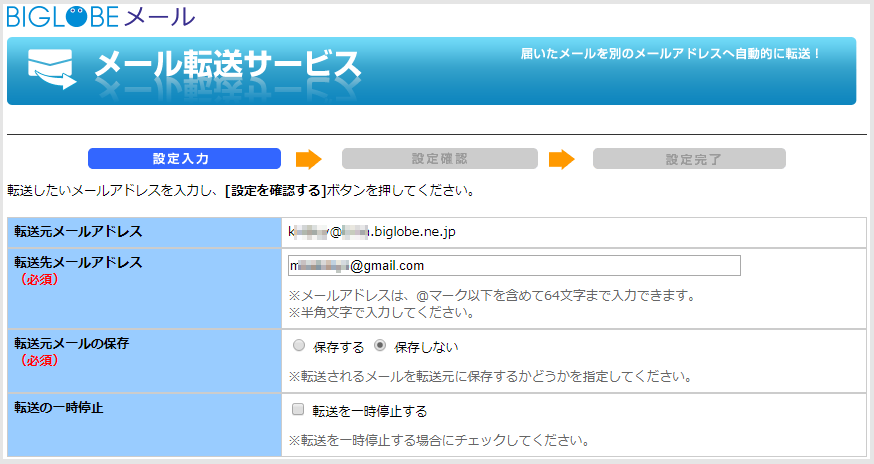Click the メール転送サービス banner title
Screen dimensions: 874x464
[x=228, y=65]
